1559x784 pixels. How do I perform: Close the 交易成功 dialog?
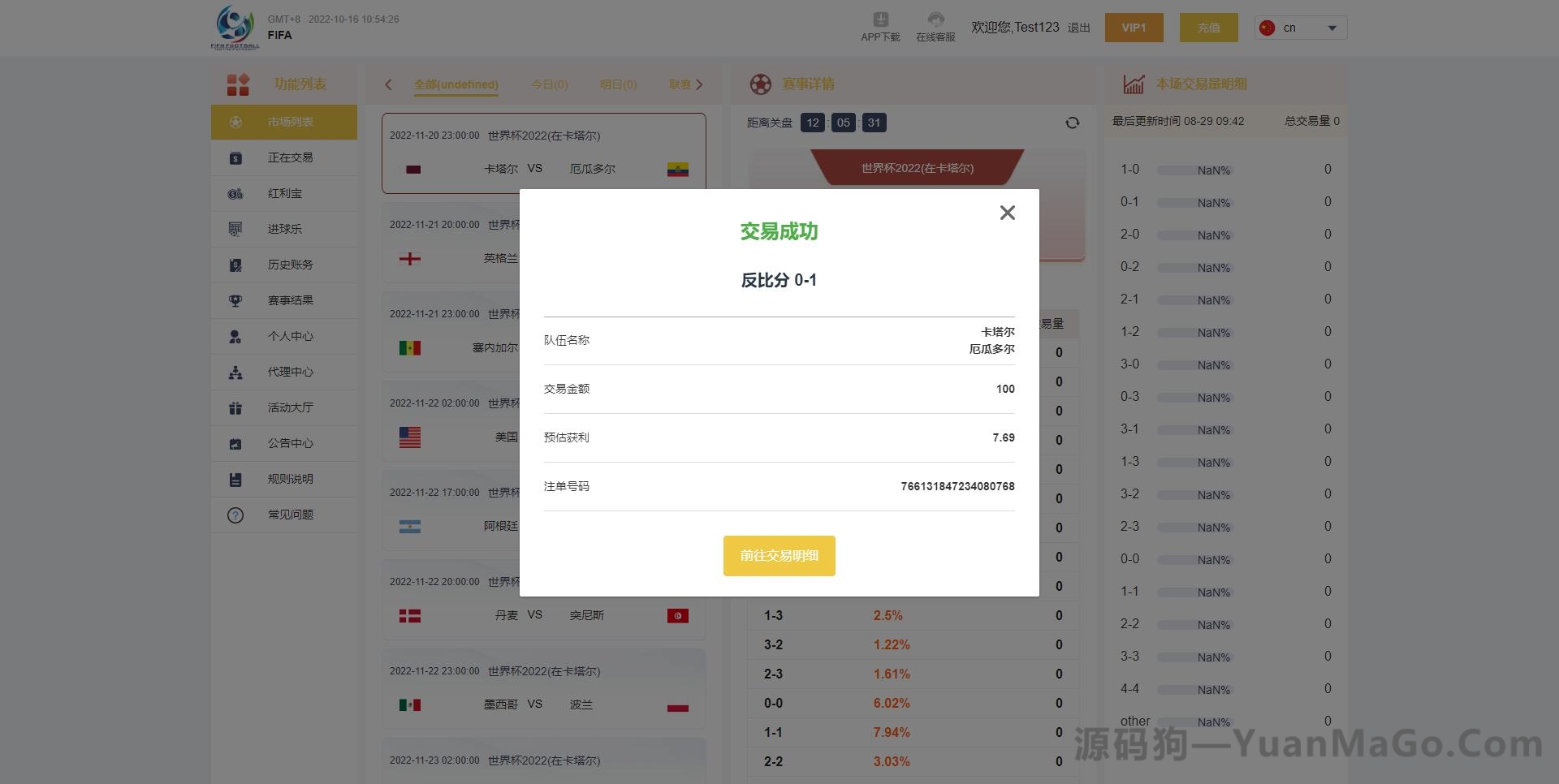coord(1007,212)
